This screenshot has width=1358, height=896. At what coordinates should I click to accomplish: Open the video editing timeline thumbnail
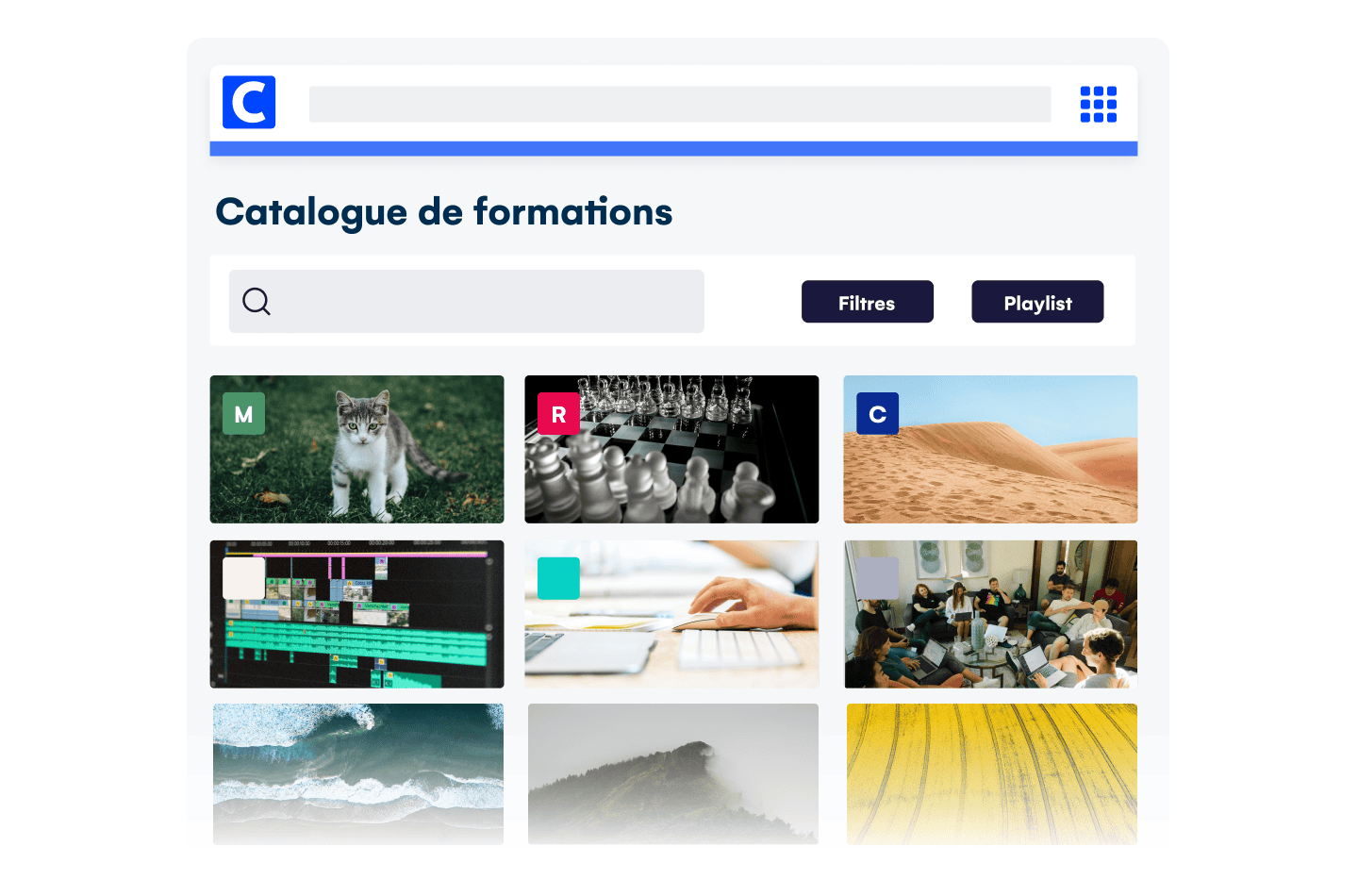coord(356,614)
